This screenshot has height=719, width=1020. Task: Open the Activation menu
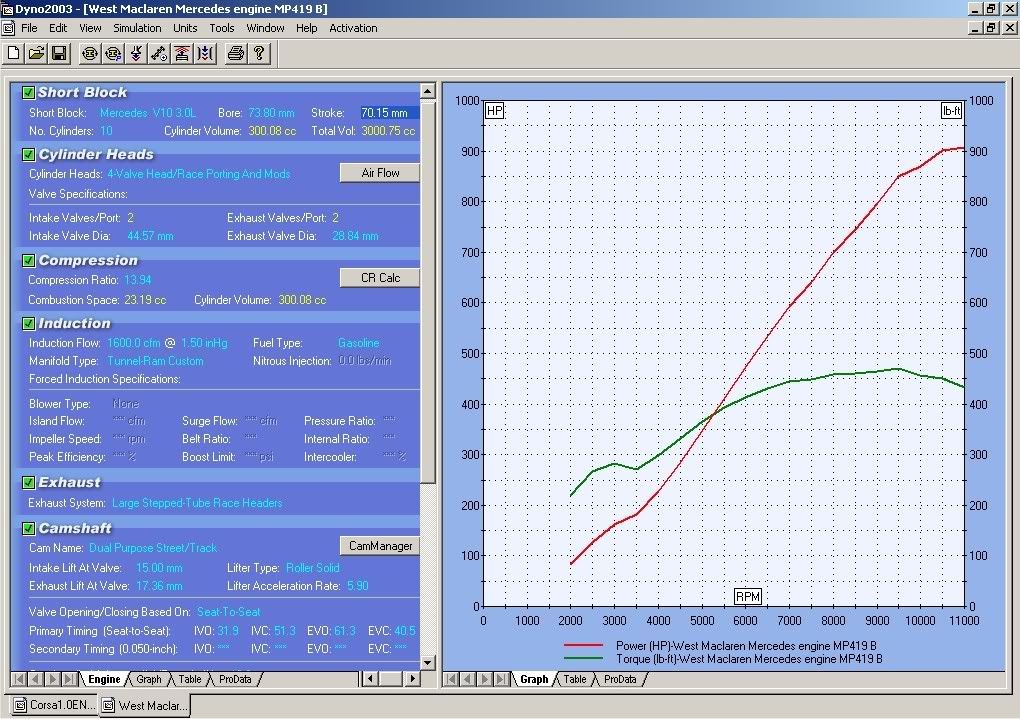[x=353, y=28]
